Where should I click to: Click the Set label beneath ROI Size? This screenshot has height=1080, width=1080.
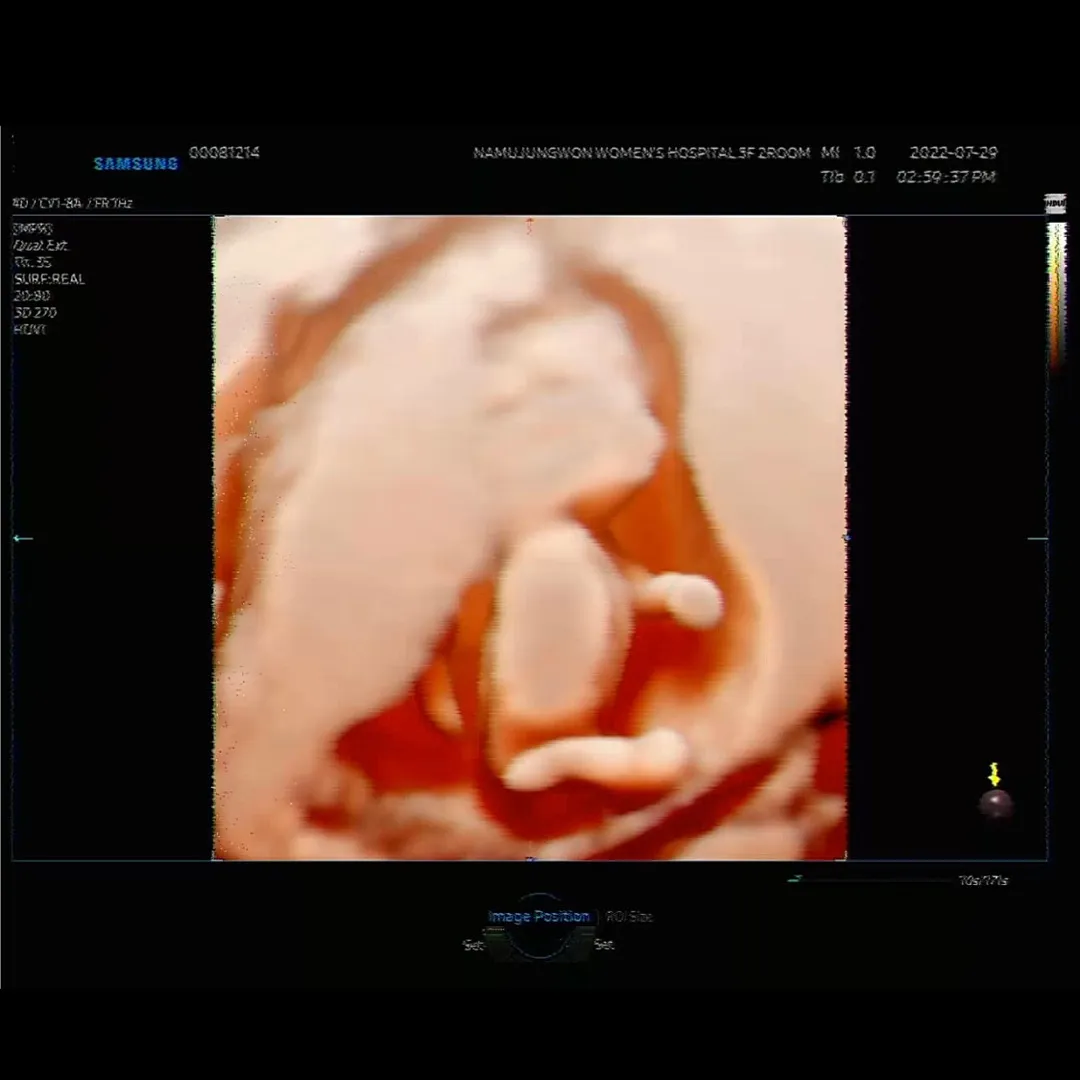604,944
